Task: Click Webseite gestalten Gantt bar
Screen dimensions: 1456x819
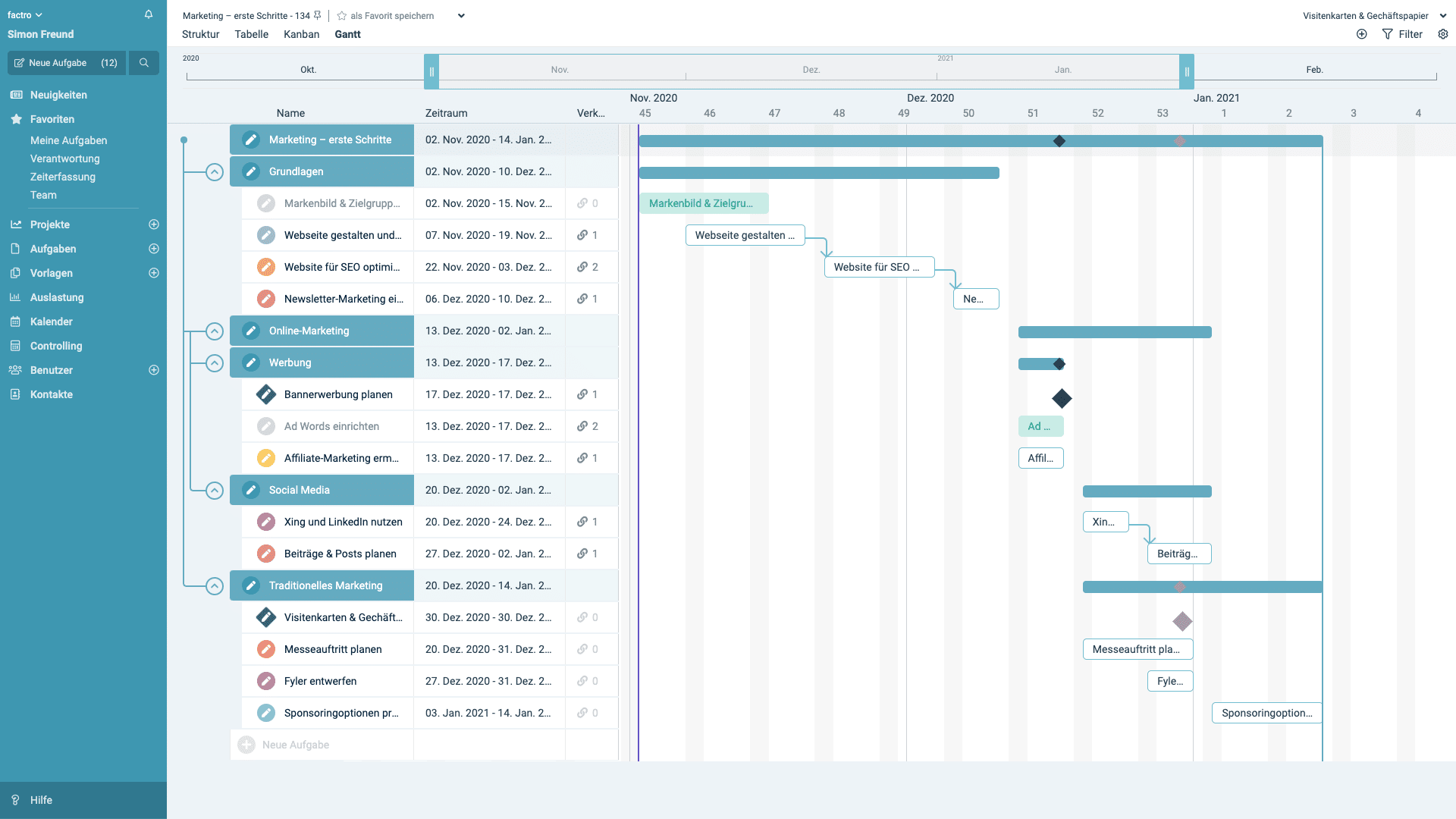Action: pyautogui.click(x=745, y=235)
